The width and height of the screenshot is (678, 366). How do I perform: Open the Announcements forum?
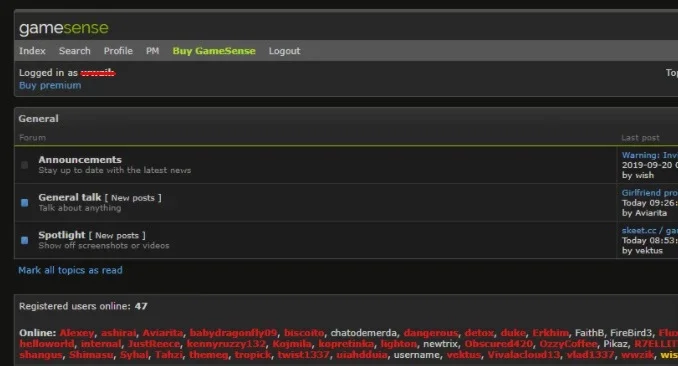(x=80, y=160)
